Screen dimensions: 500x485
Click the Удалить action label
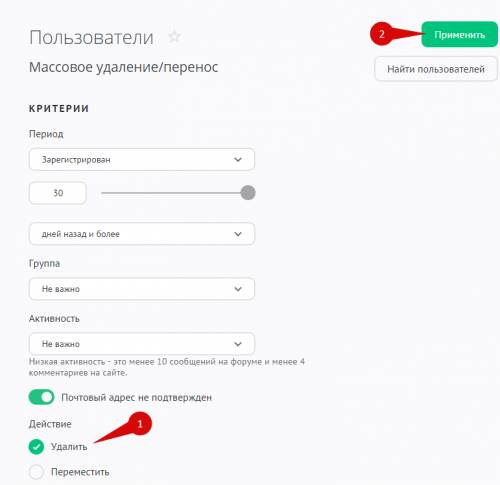[x=69, y=447]
